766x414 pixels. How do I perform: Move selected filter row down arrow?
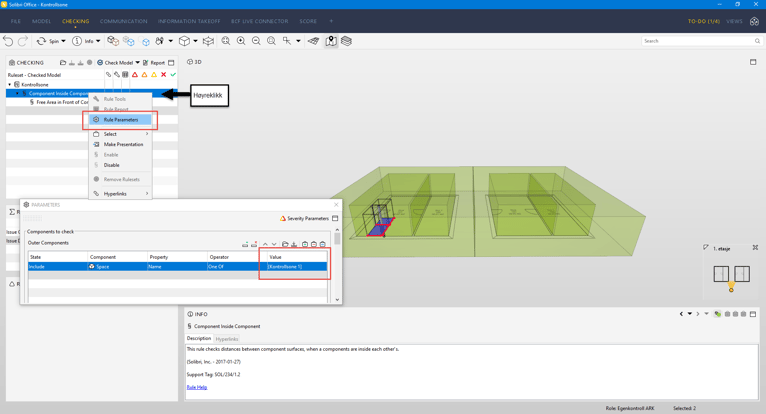click(x=274, y=244)
